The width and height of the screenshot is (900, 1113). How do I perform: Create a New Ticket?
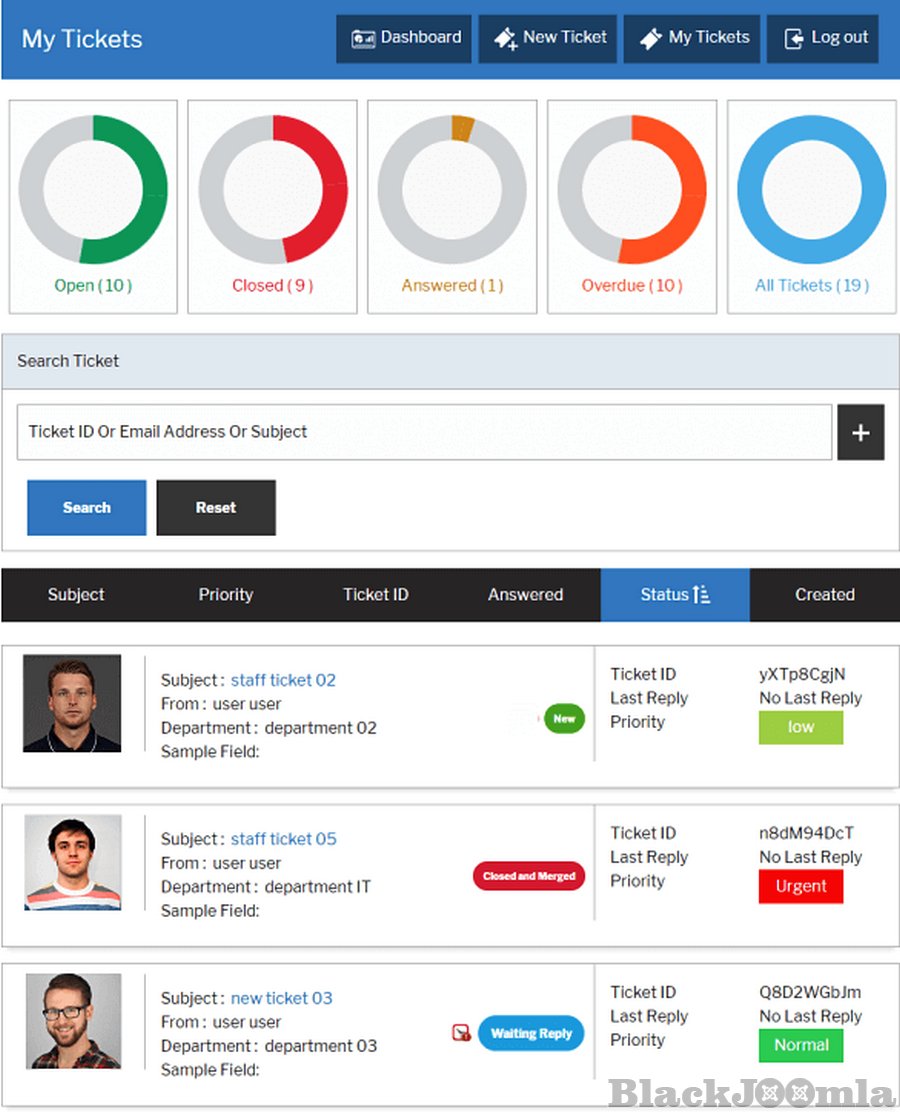click(x=548, y=38)
